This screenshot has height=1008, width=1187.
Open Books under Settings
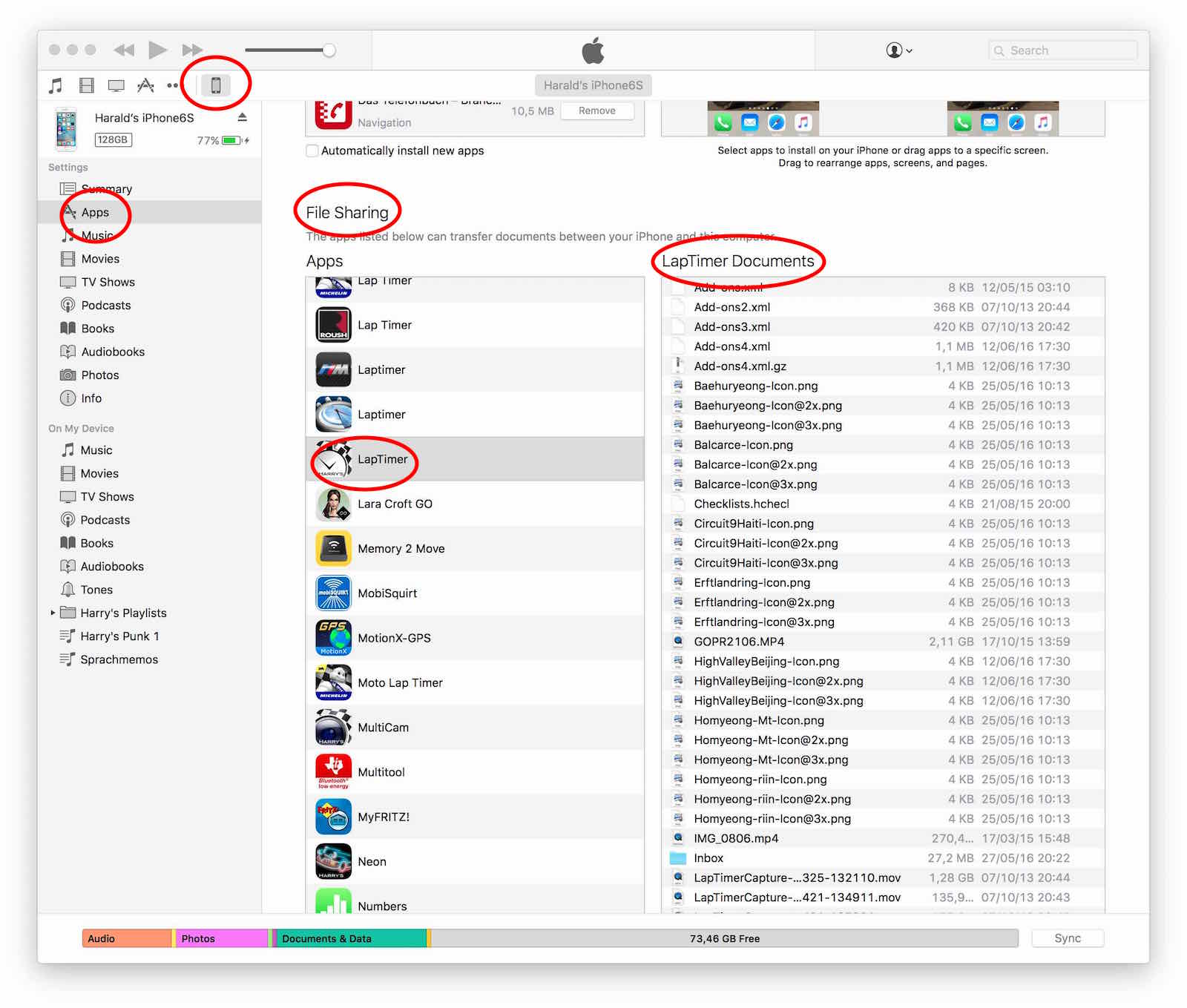(149, 329)
